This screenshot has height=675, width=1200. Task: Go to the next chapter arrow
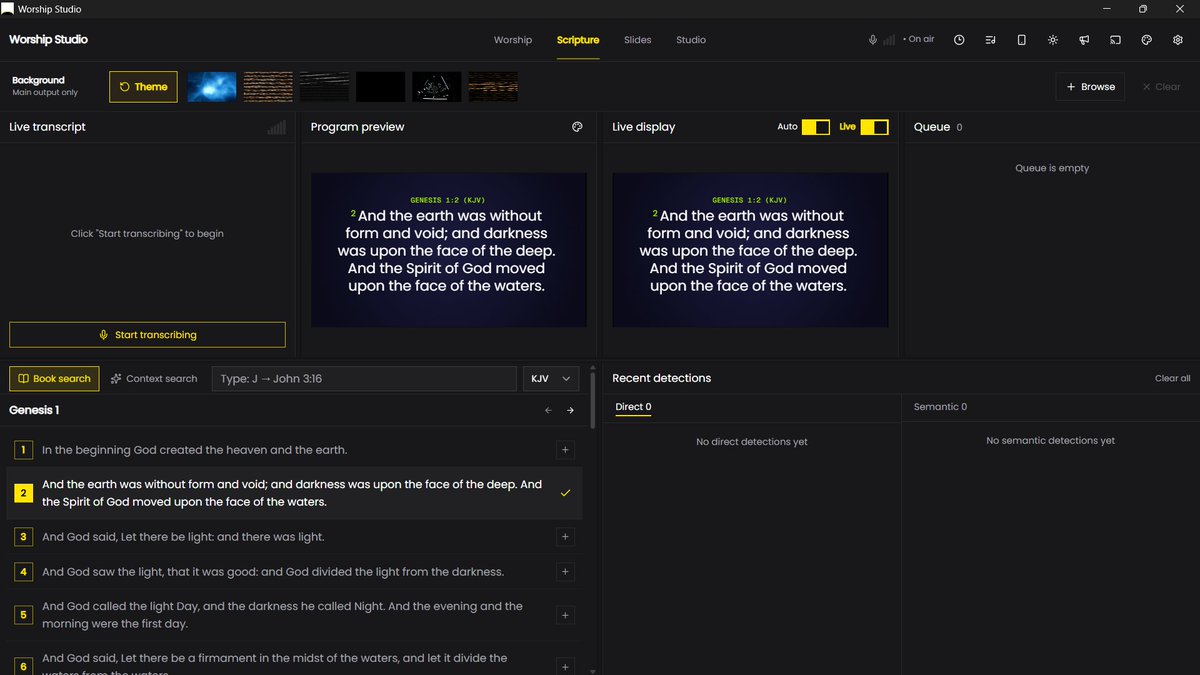(570, 410)
